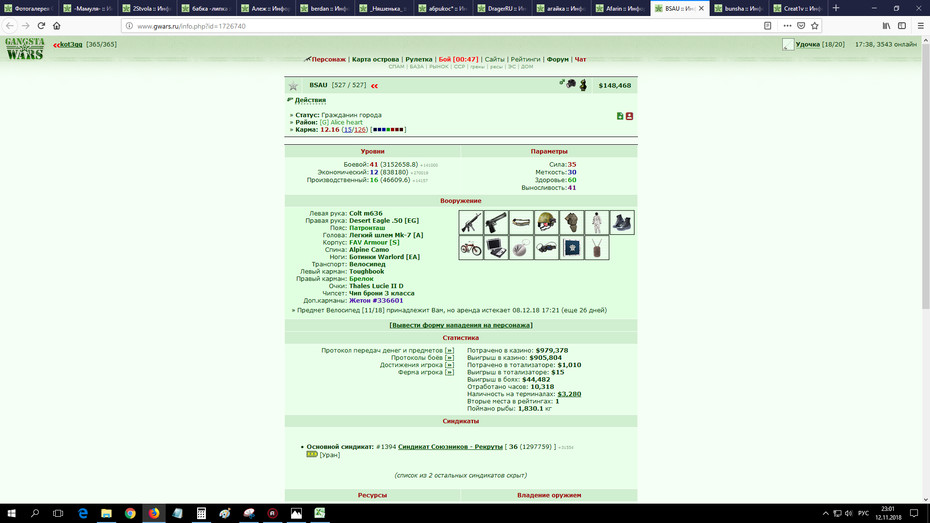Expand Ферма игрока arrow

(449, 372)
